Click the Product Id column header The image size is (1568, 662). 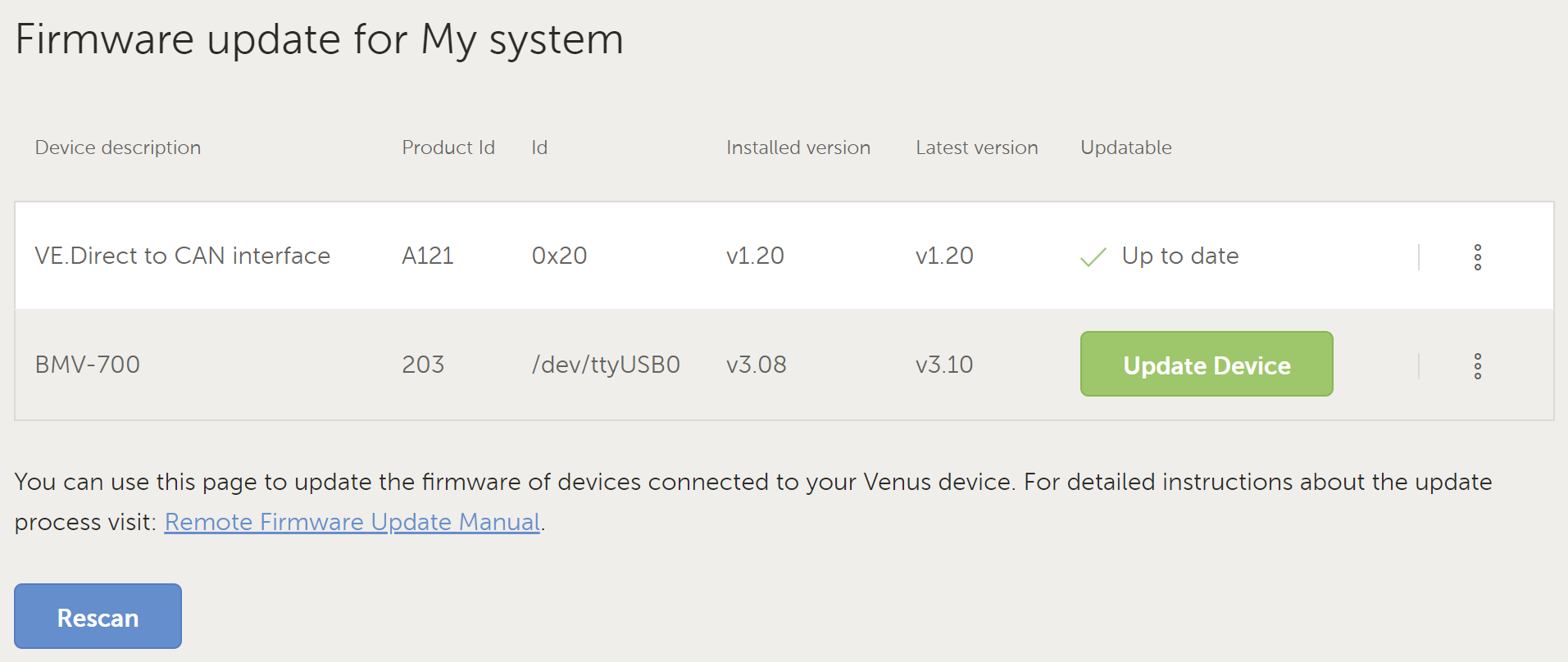(448, 147)
